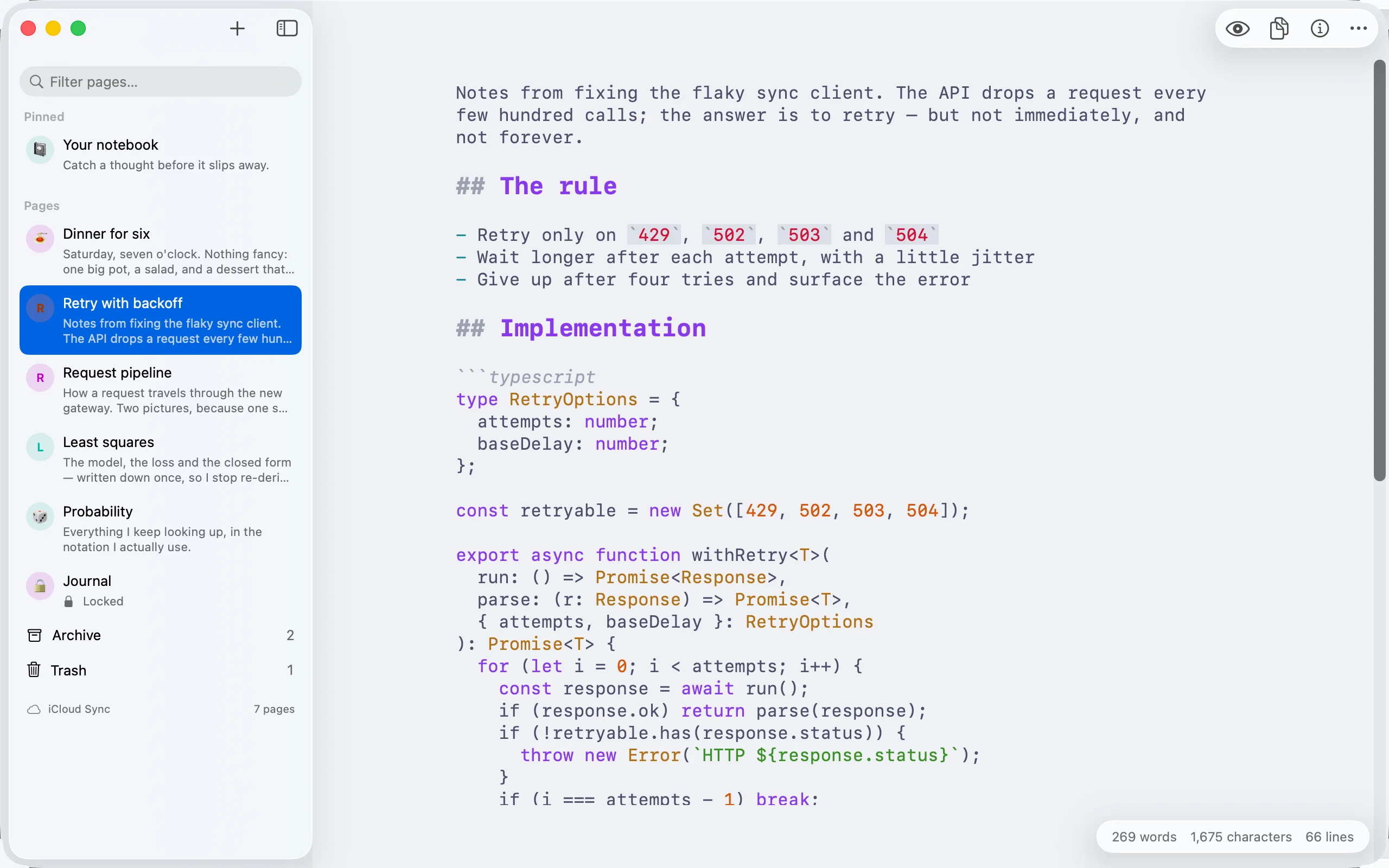This screenshot has width=1389, height=868.
Task: Open the Probability page
Action: [160, 529]
